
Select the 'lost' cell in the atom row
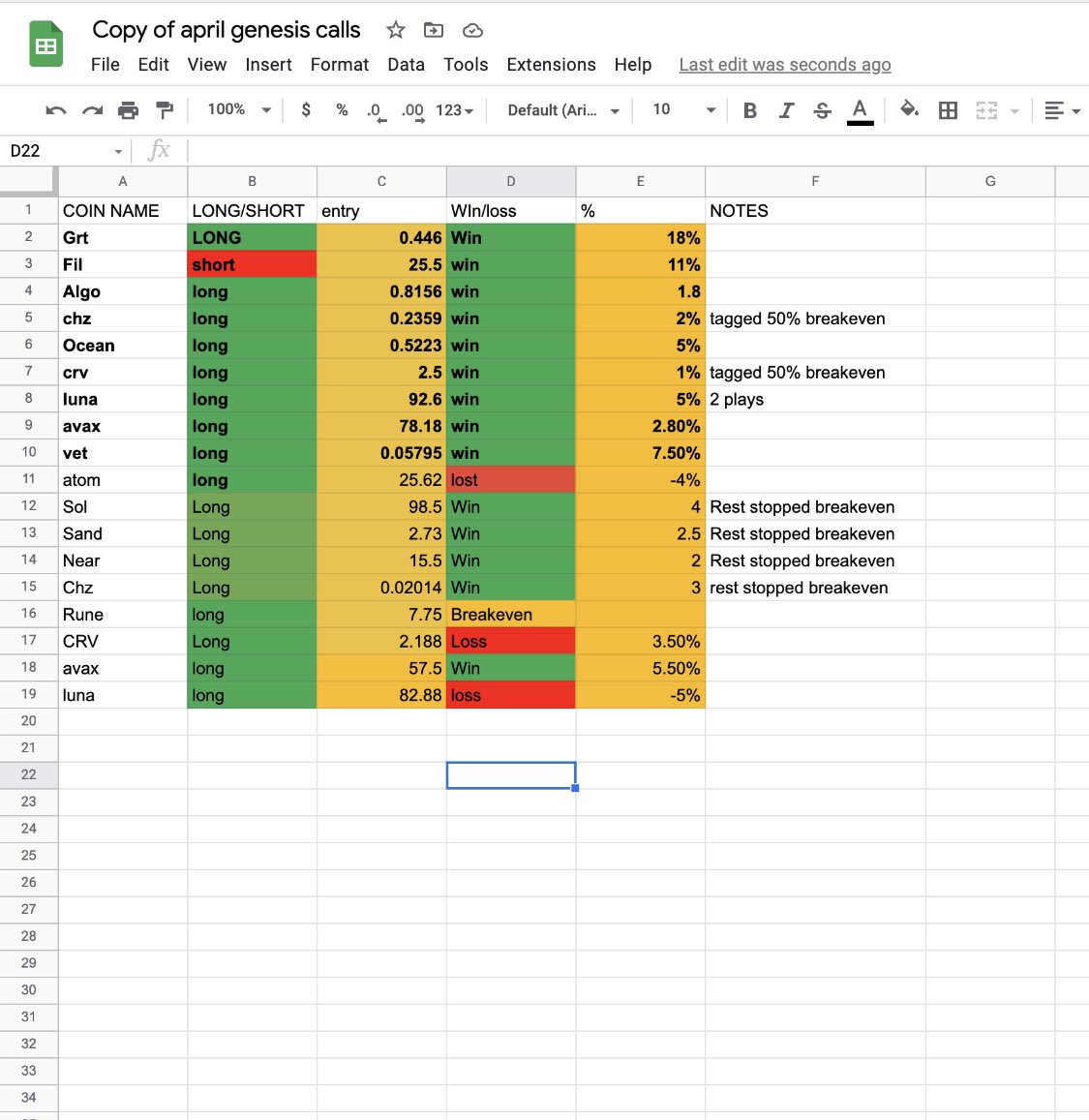(x=510, y=480)
